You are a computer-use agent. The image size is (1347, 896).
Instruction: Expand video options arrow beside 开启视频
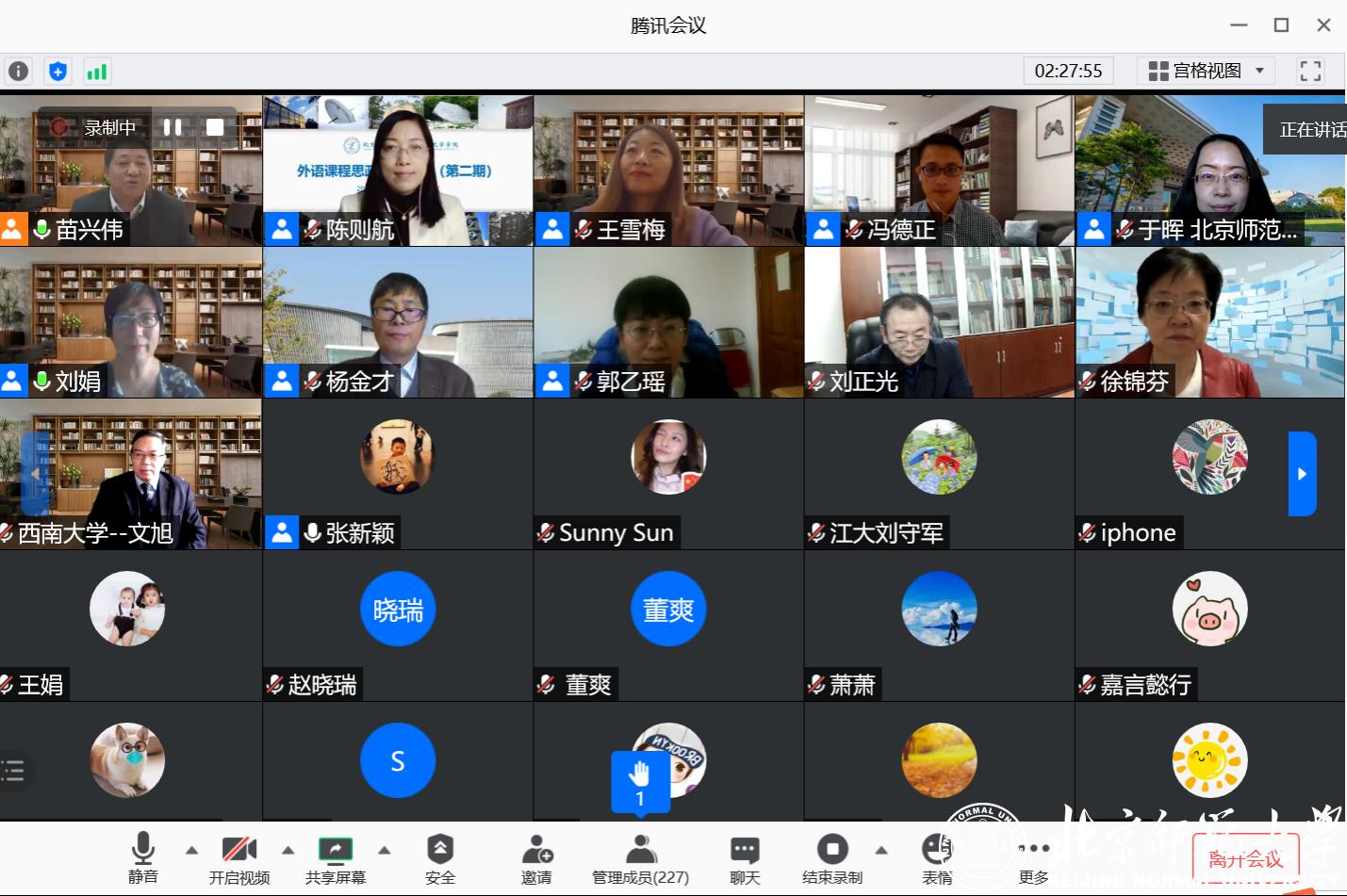(288, 850)
